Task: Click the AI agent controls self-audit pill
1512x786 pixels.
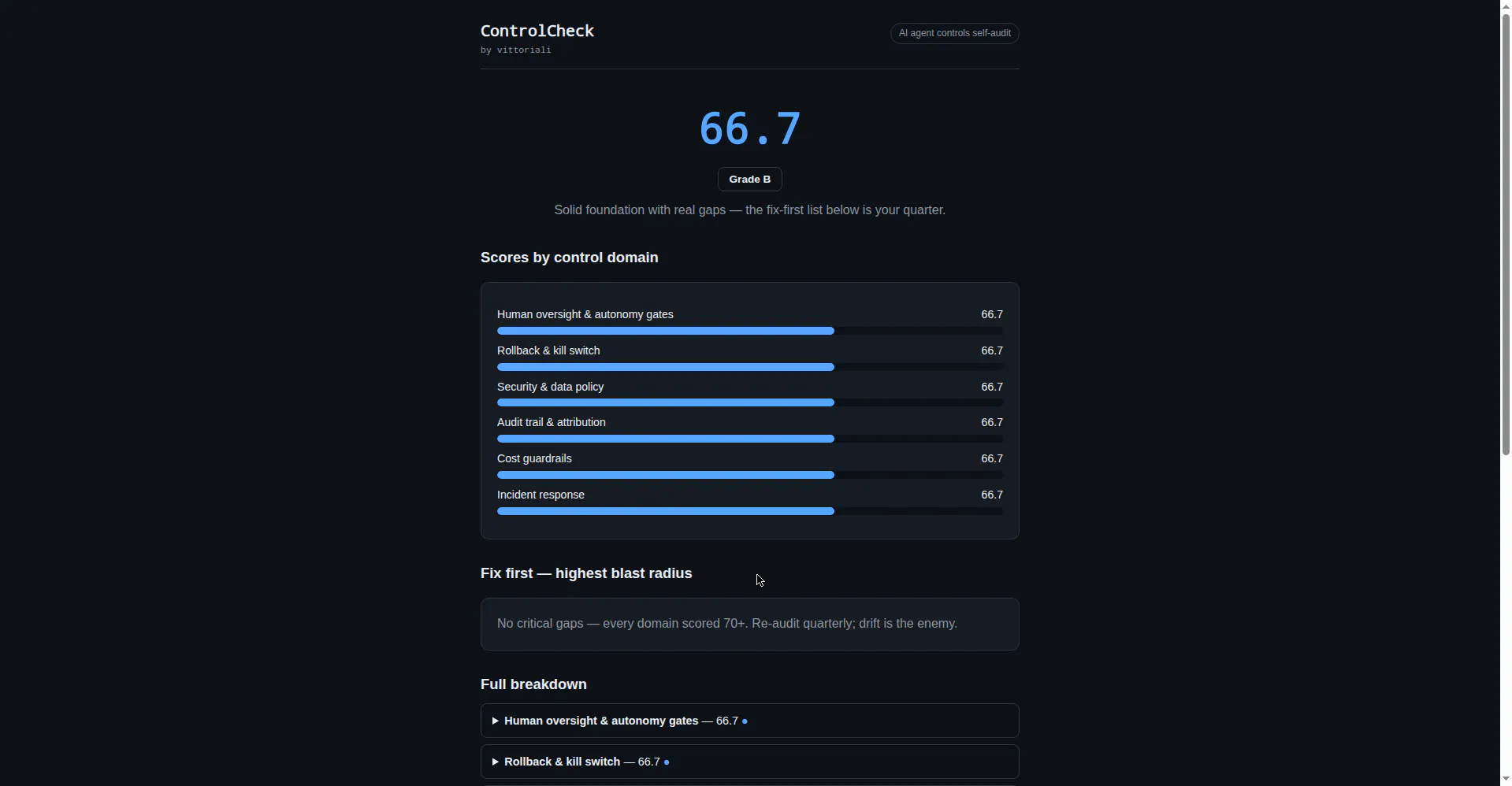Action: 954,33
